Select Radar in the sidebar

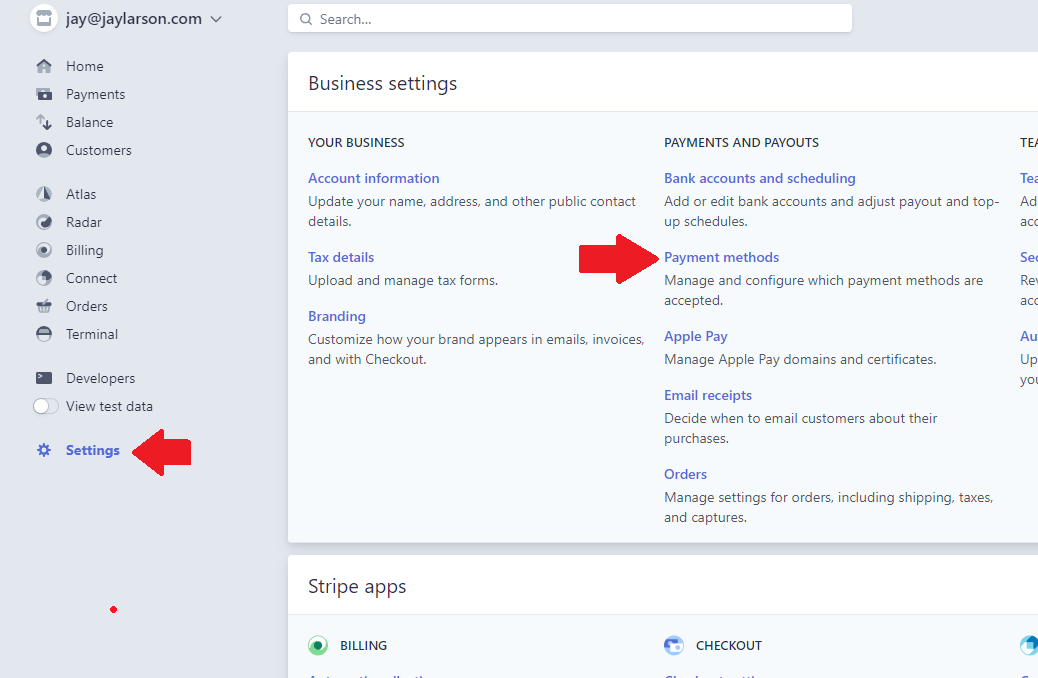84,222
